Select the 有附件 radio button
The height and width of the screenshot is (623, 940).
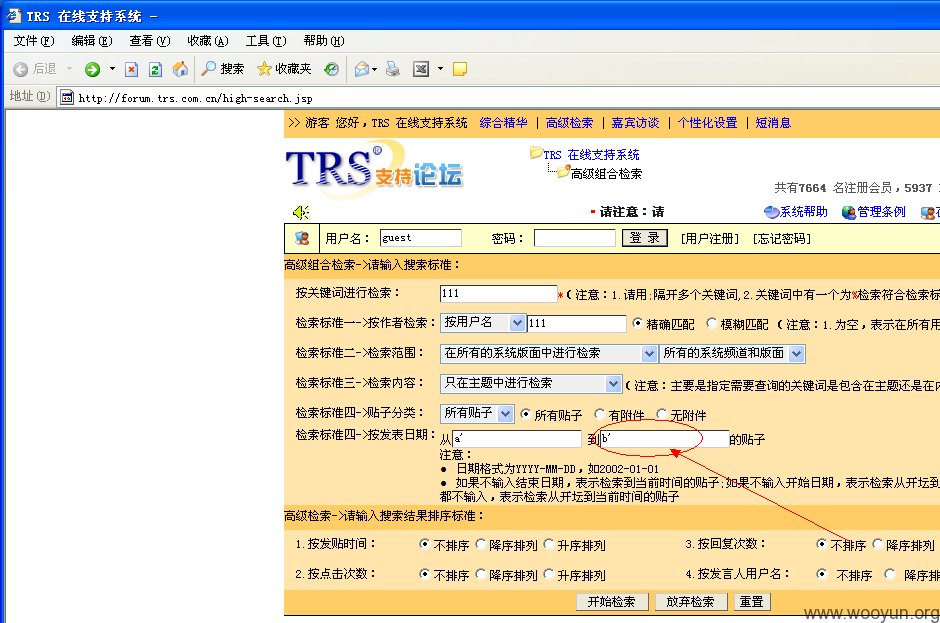[x=599, y=414]
